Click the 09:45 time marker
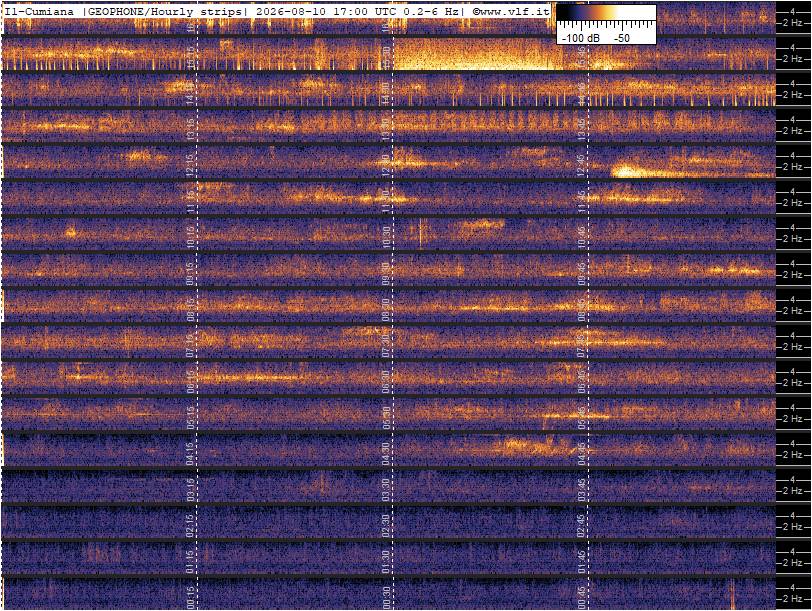The width and height of the screenshot is (812, 611). point(582,273)
